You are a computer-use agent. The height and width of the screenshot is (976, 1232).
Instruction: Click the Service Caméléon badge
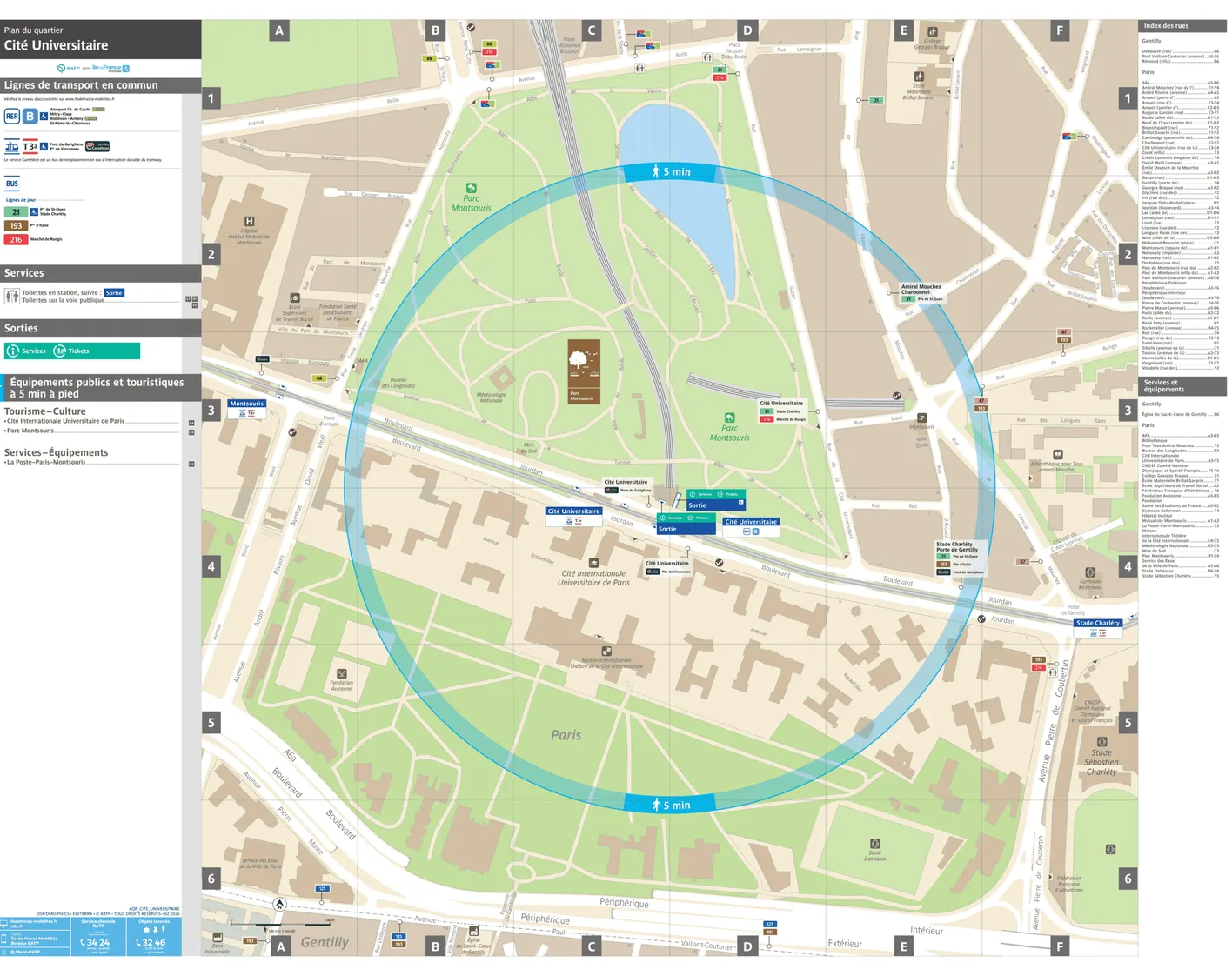pos(97,146)
